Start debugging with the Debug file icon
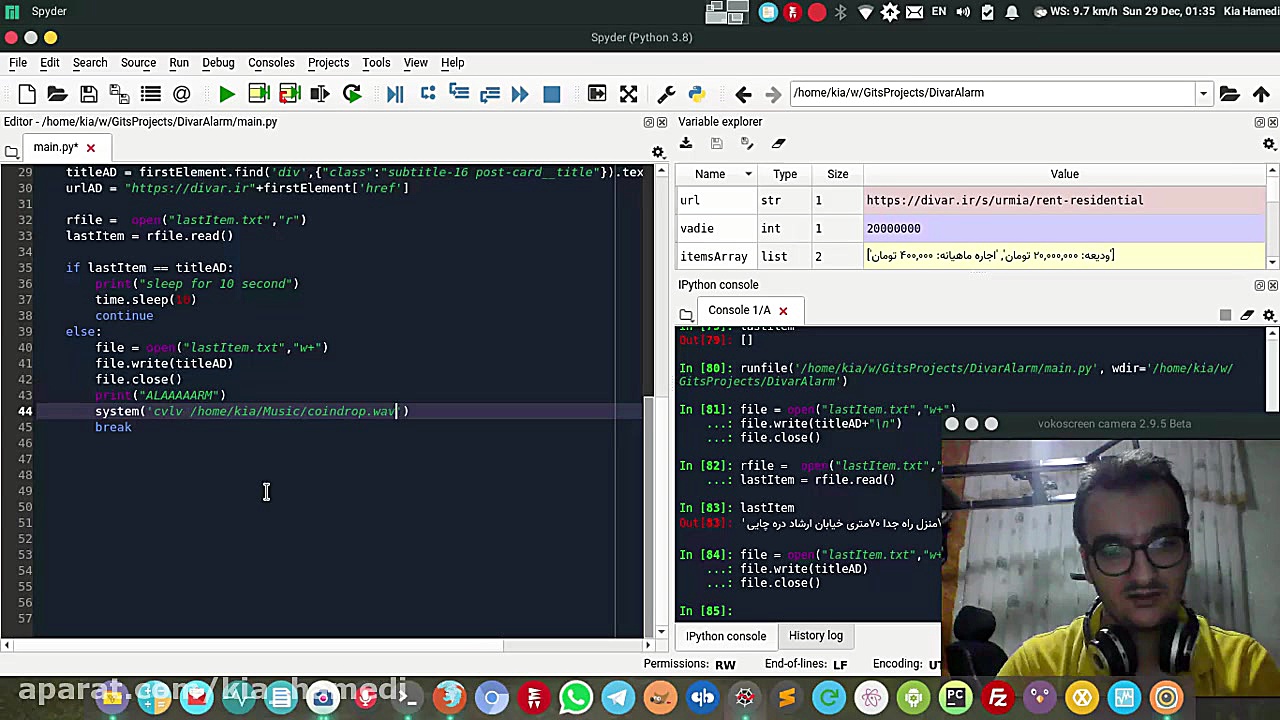This screenshot has height=720, width=1280. [395, 94]
